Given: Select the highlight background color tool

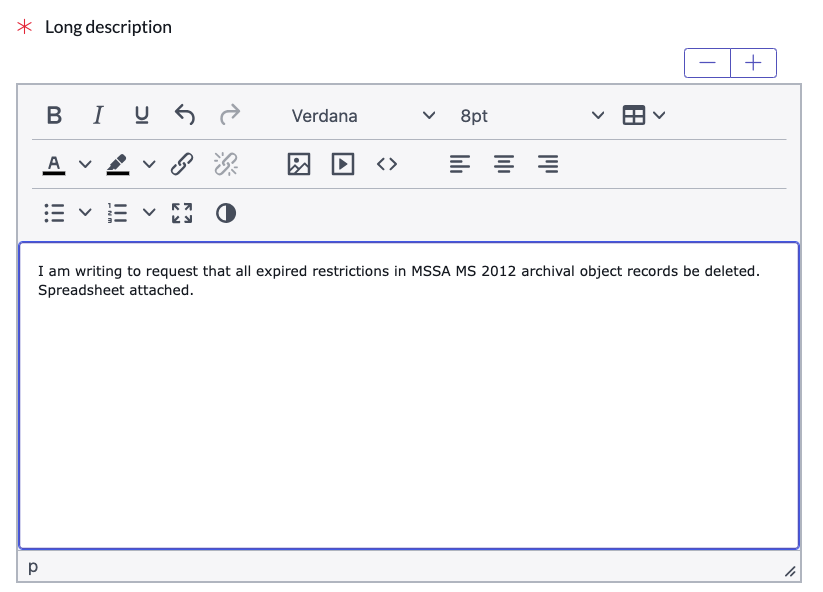Looking at the screenshot, I should click(118, 164).
